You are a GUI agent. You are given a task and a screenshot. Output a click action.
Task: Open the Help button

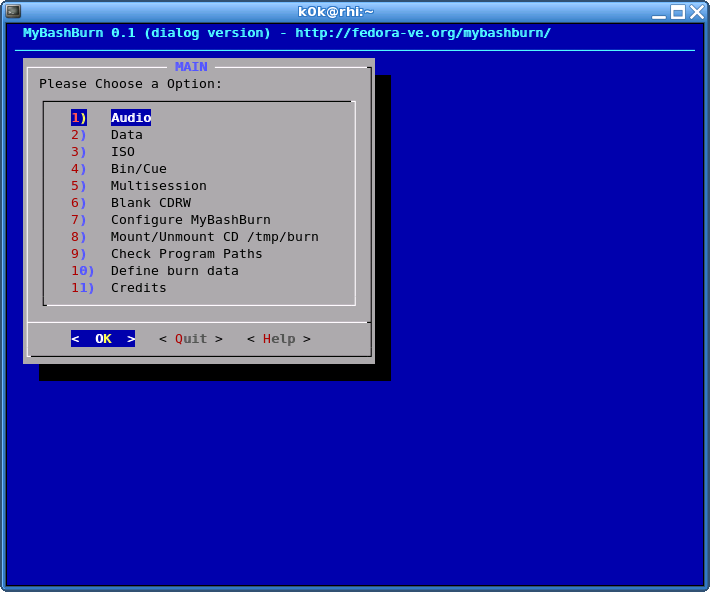point(278,339)
